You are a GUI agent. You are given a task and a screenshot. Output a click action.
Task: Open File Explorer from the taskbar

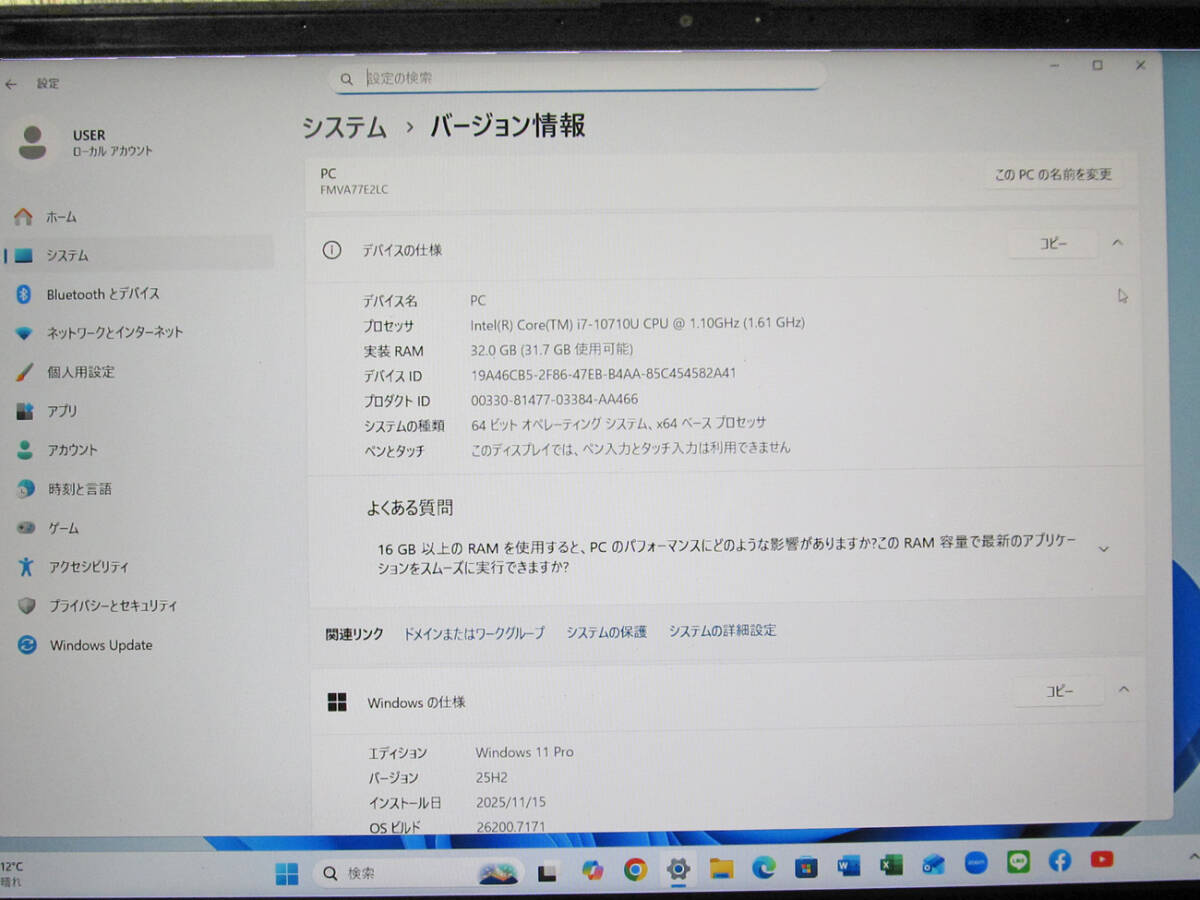click(721, 868)
